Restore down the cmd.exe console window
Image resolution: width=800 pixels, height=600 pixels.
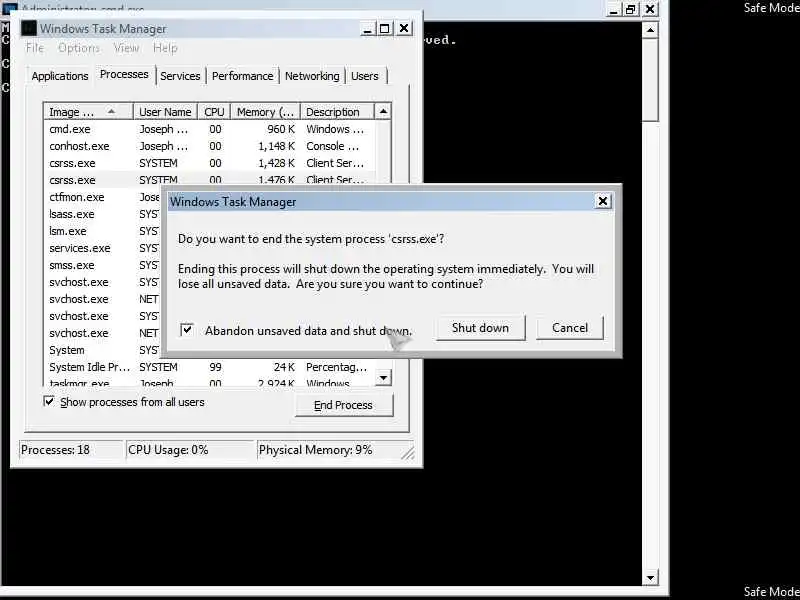tap(631, 9)
